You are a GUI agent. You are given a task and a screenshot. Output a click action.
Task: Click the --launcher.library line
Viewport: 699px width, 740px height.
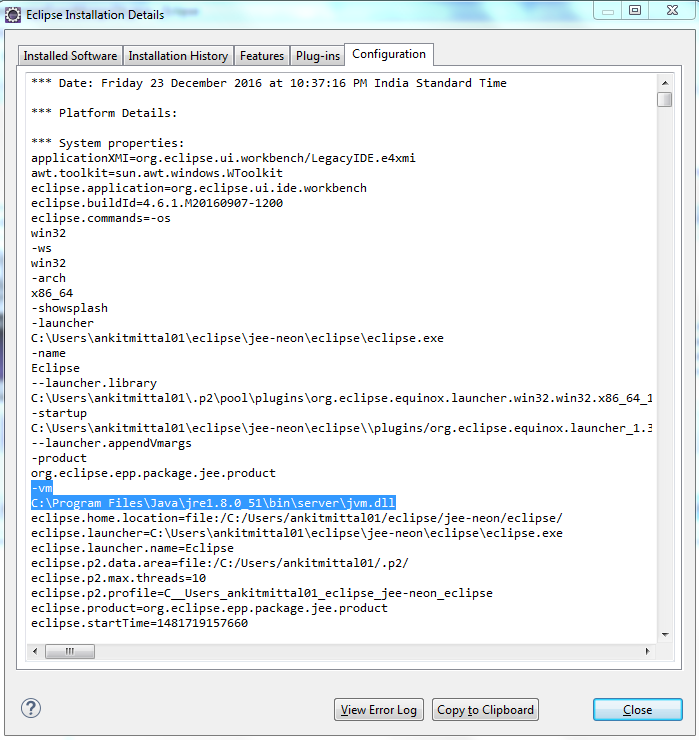coord(94,383)
